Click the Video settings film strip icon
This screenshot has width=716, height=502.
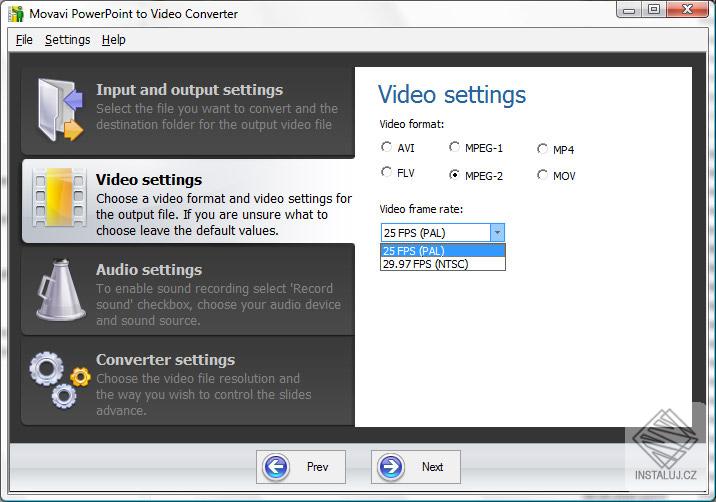coord(60,198)
